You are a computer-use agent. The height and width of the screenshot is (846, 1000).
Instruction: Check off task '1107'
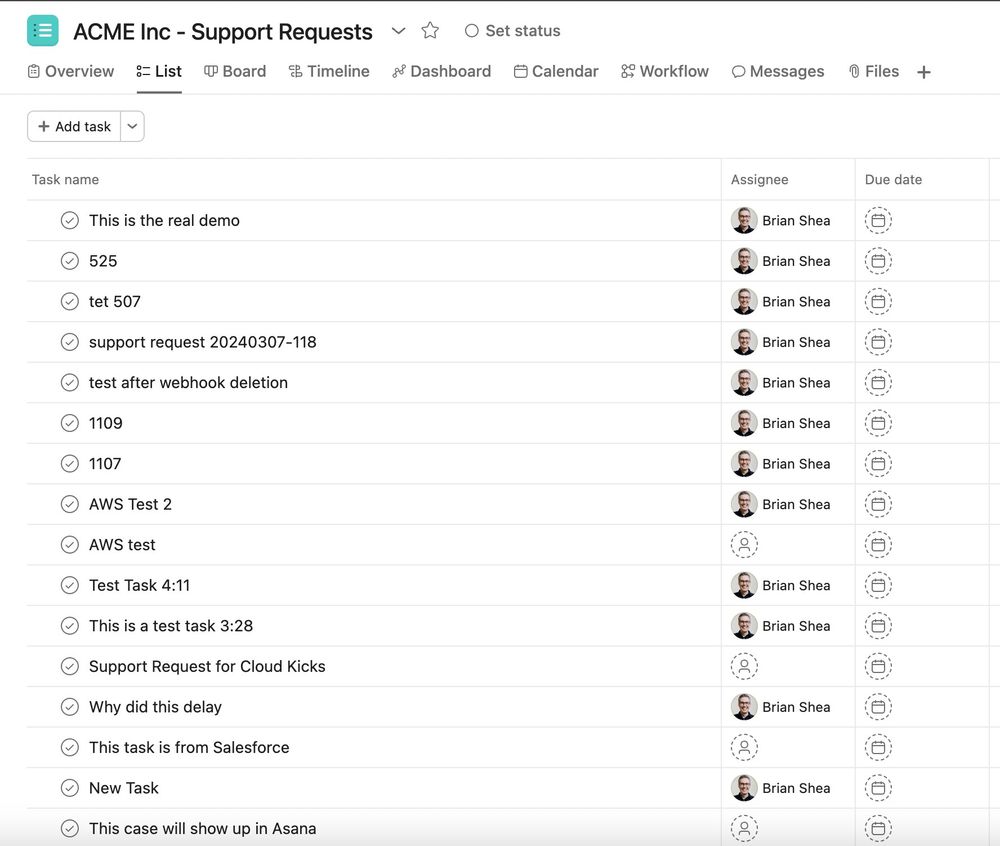coord(70,463)
